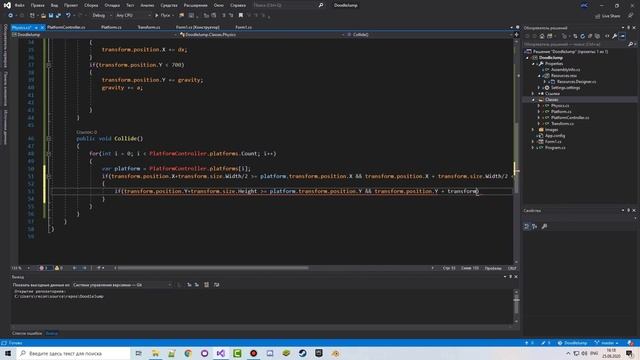This screenshot has height=360, width=640.
Task: Open the Проект menu
Action: tap(71, 5)
